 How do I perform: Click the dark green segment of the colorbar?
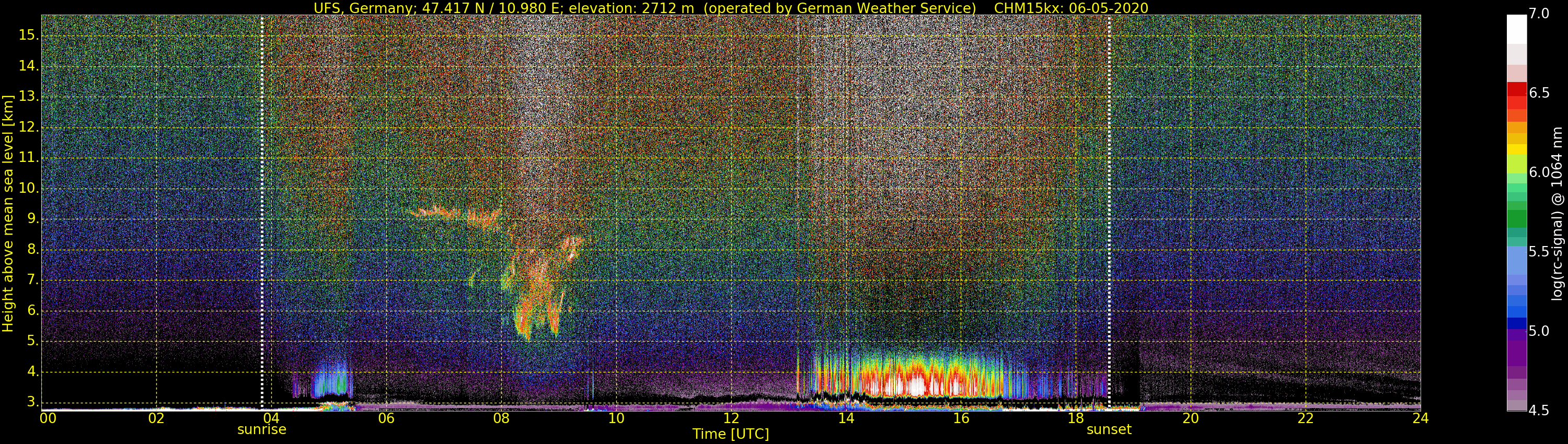coord(1516,219)
